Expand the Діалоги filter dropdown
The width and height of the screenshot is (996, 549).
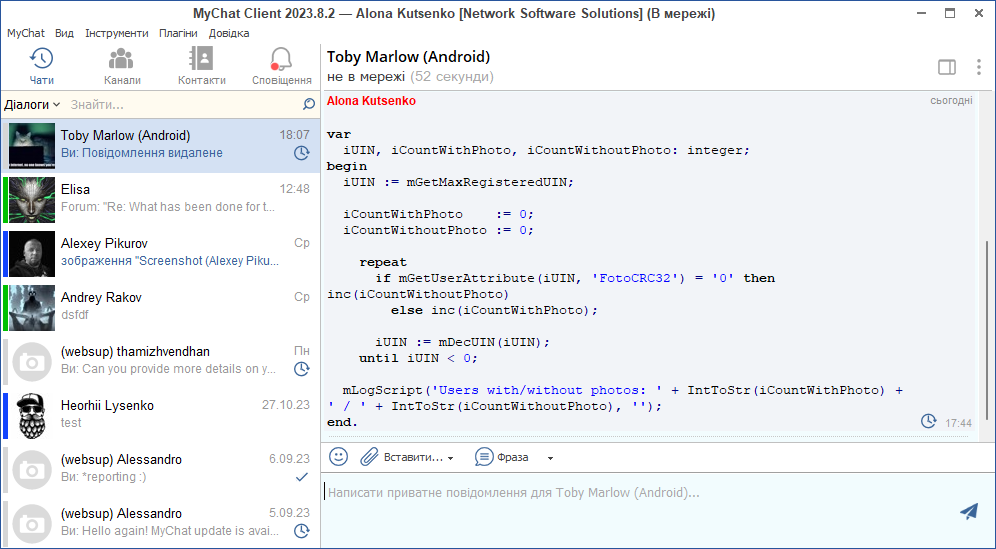tap(32, 104)
